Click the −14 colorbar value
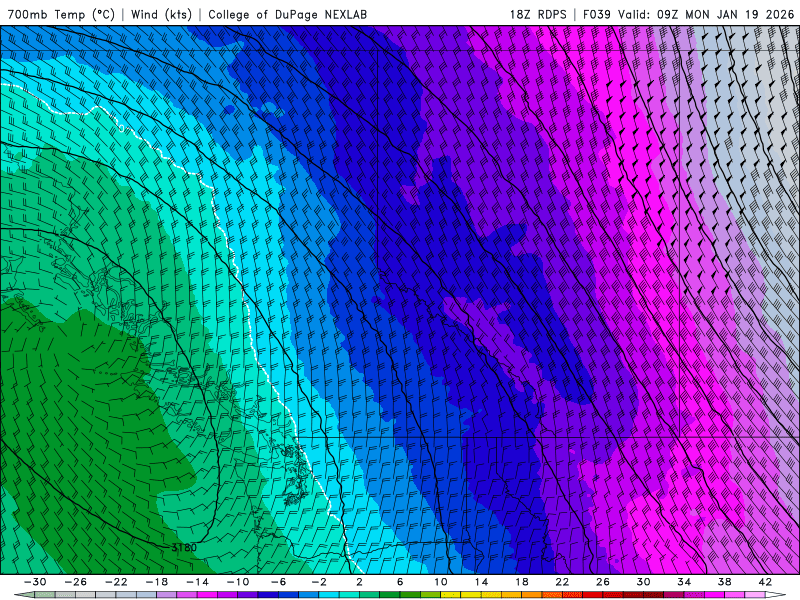800x600 pixels. coord(197,582)
